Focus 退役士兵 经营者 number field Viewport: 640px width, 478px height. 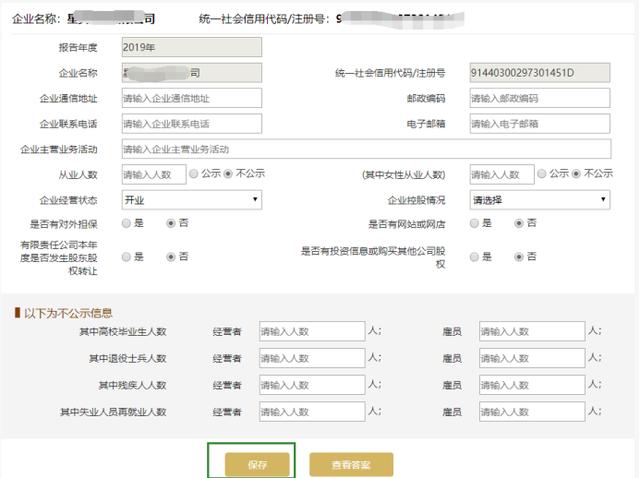pos(312,358)
